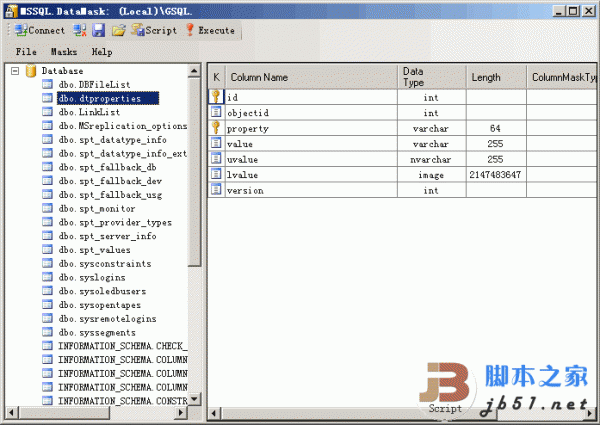Select table dbo.spt_fallback_dev
Image resolution: width=600 pixels, height=425 pixels.
coord(110,181)
